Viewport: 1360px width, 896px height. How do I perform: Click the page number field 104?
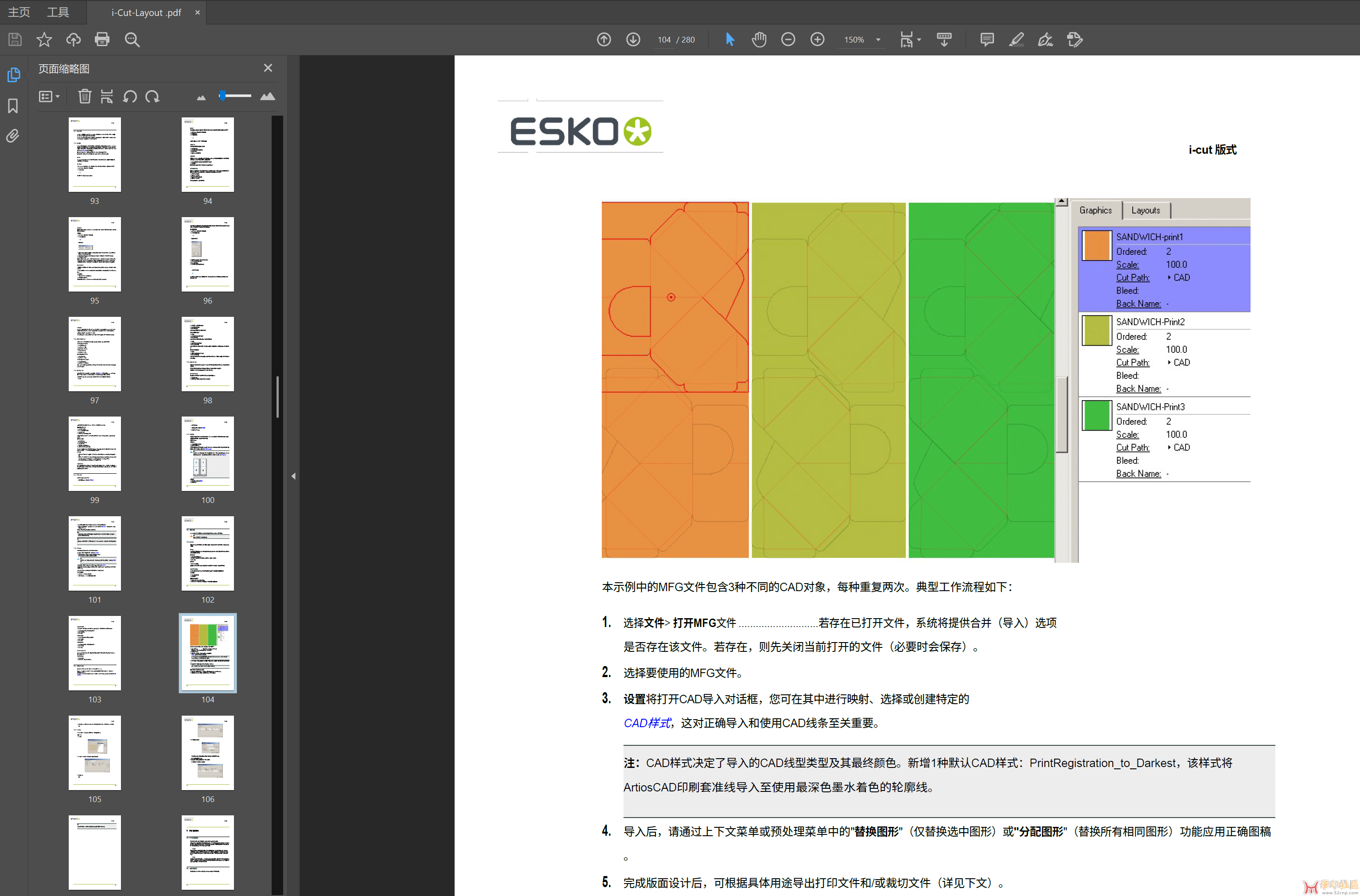(664, 39)
